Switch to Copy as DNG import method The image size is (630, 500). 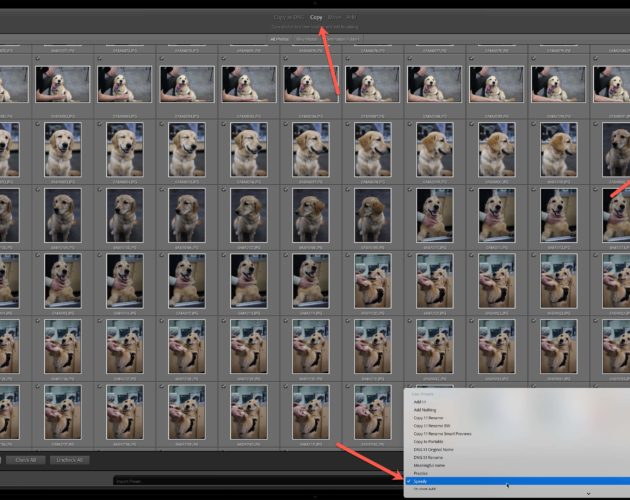click(x=288, y=17)
